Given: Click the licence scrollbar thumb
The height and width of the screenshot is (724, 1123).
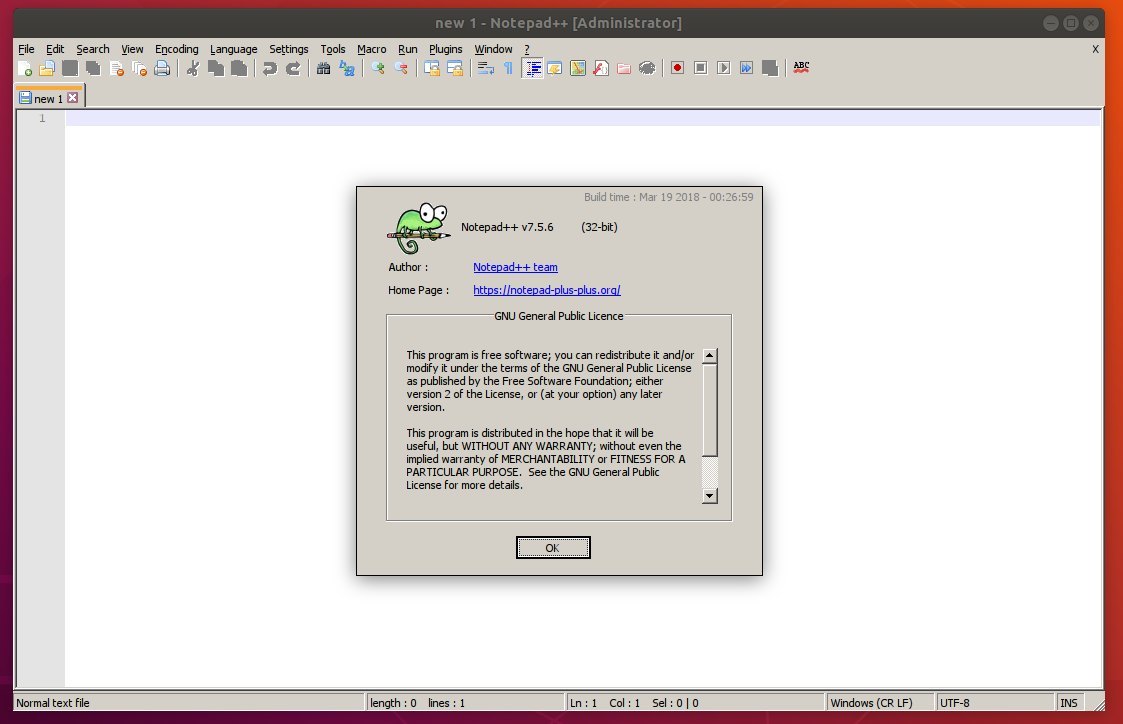Looking at the screenshot, I should [710, 410].
